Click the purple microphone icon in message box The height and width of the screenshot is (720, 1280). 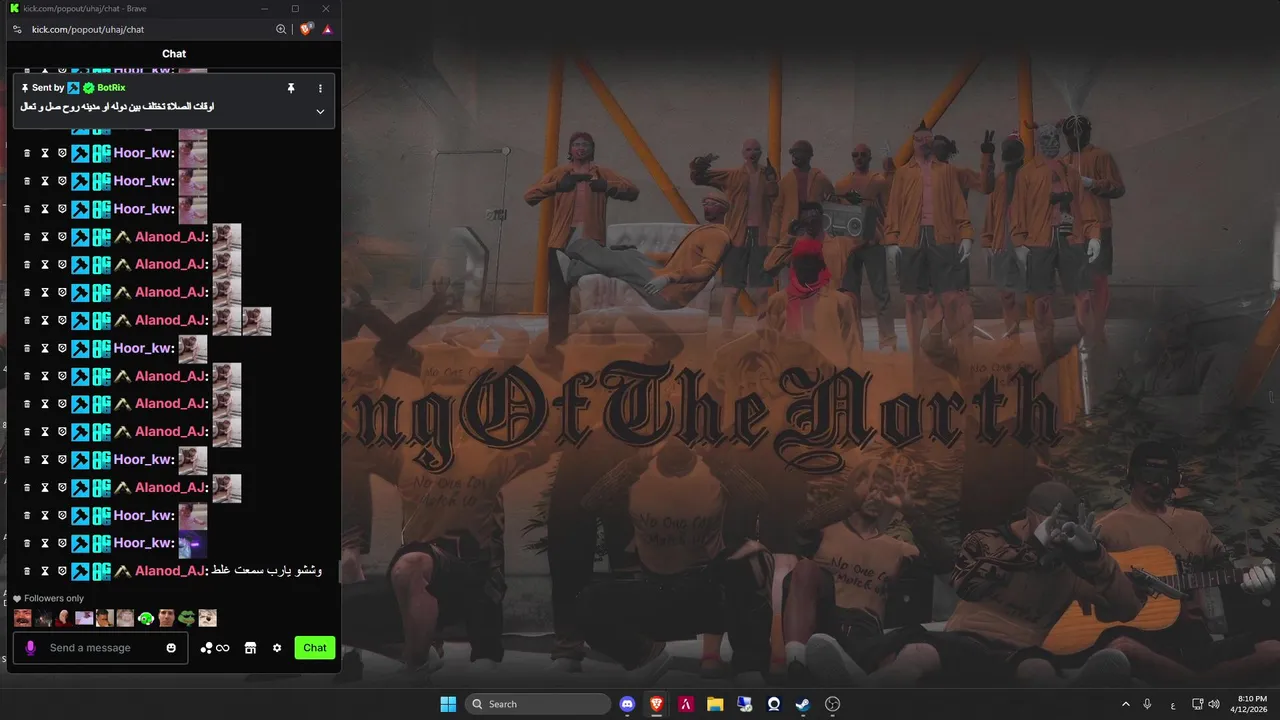(30, 648)
